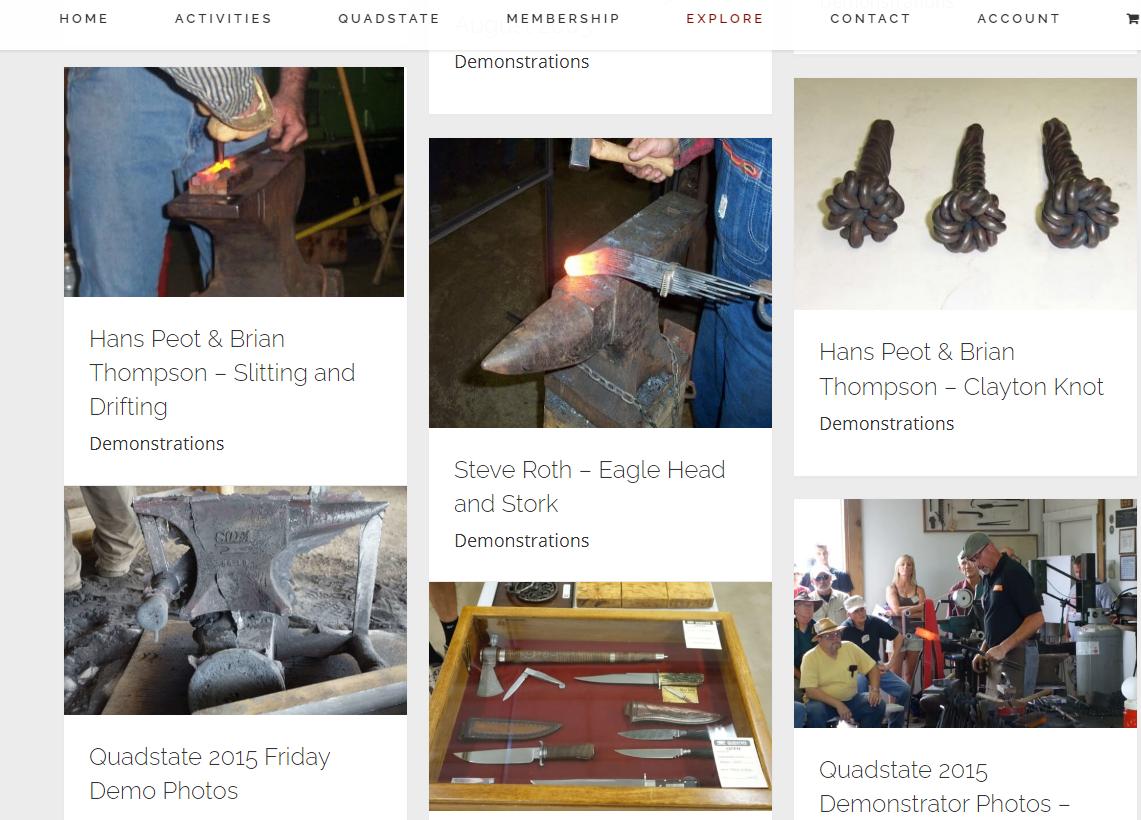The width and height of the screenshot is (1141, 820).
Task: Open the Quadstate 2015 Friday Demo Photos post
Action: tap(210, 773)
